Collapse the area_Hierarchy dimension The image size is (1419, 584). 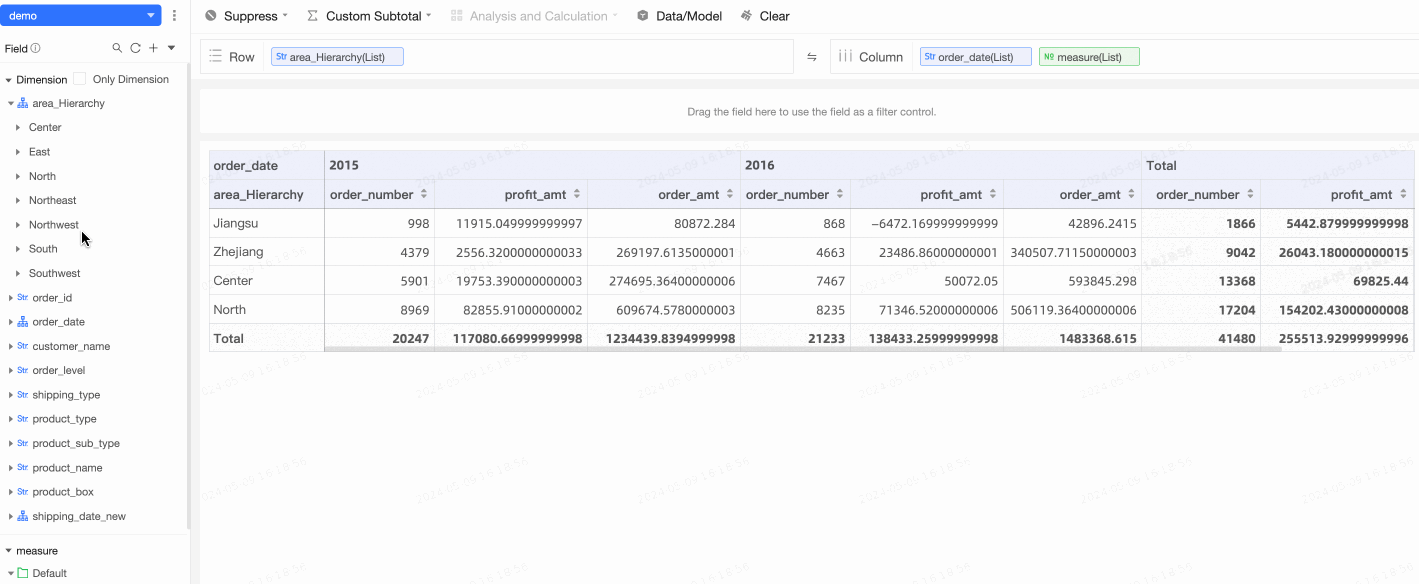click(10, 103)
